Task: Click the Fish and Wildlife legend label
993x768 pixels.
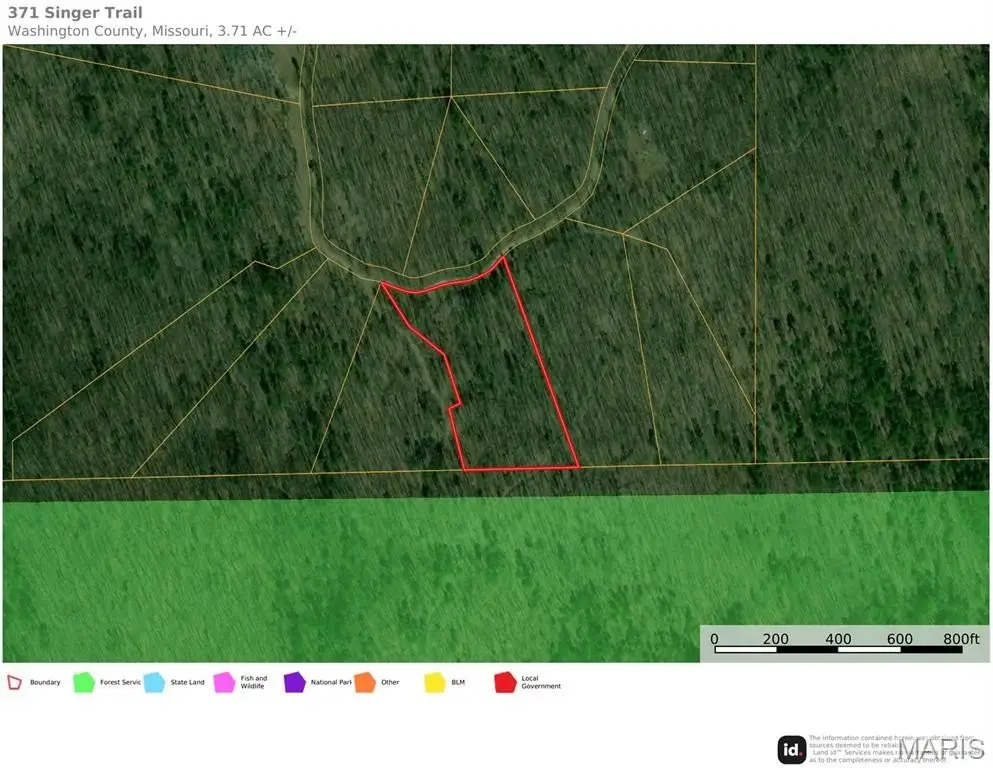Action: 254,683
